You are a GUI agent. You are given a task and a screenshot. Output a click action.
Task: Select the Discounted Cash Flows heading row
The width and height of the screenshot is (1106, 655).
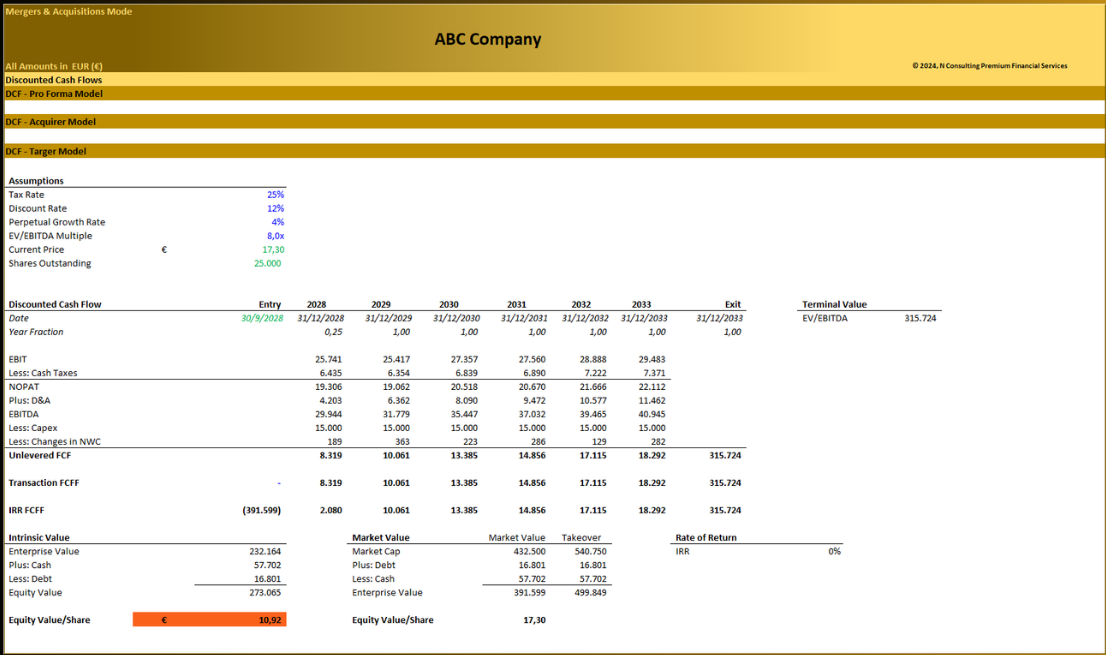pos(554,80)
